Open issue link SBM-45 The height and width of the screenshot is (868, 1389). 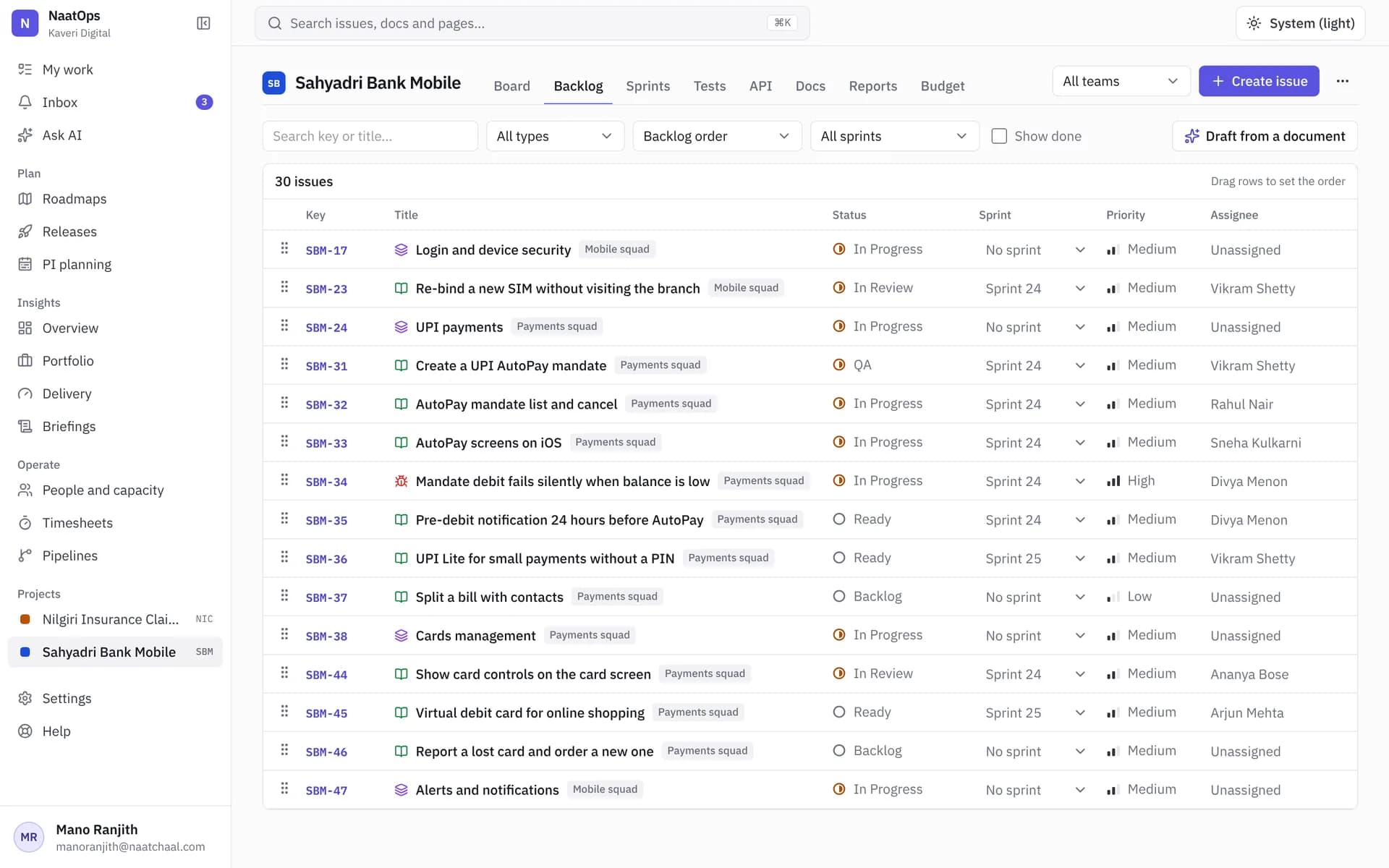point(326,713)
